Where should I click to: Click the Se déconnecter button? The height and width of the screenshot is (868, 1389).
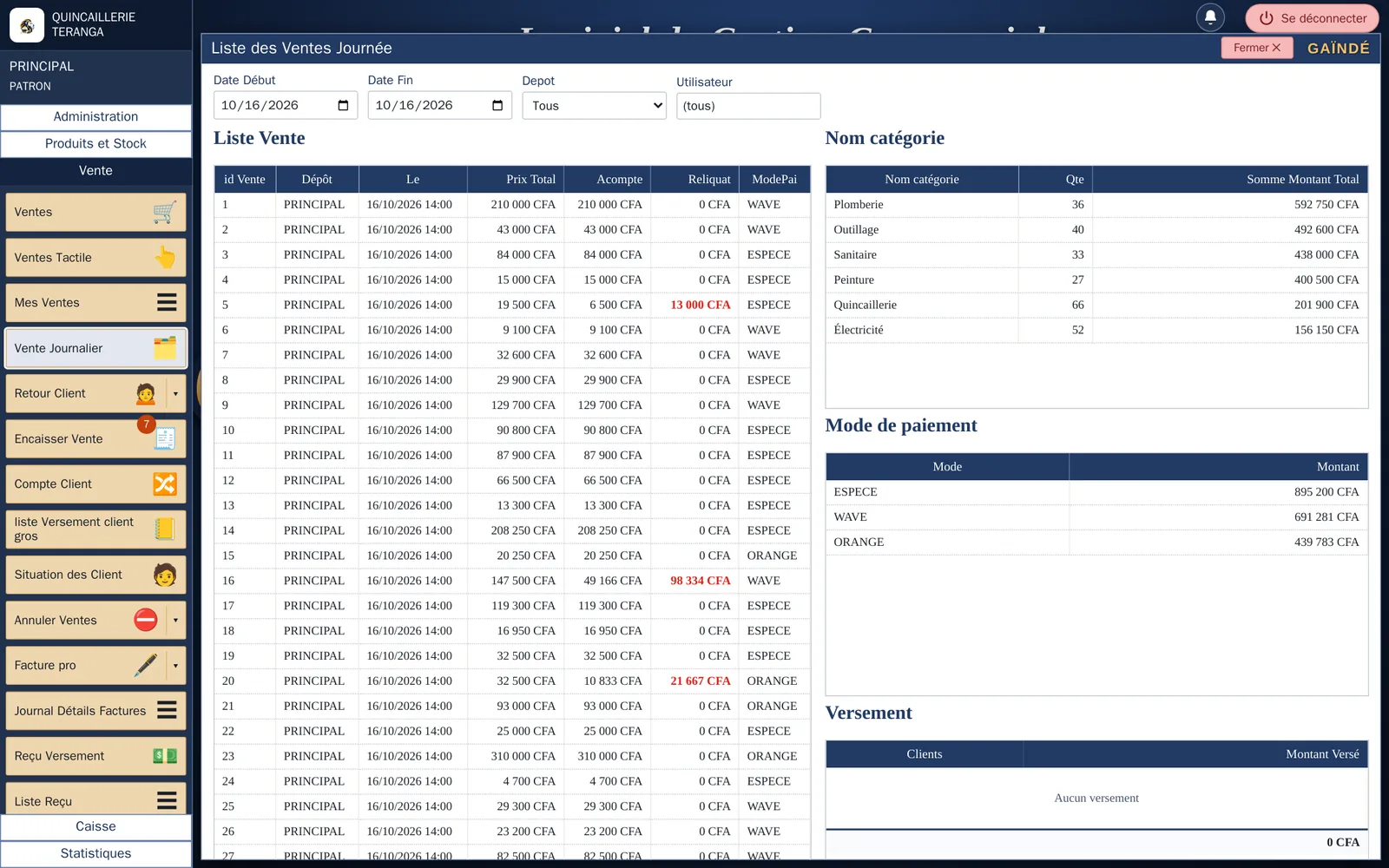(1312, 18)
